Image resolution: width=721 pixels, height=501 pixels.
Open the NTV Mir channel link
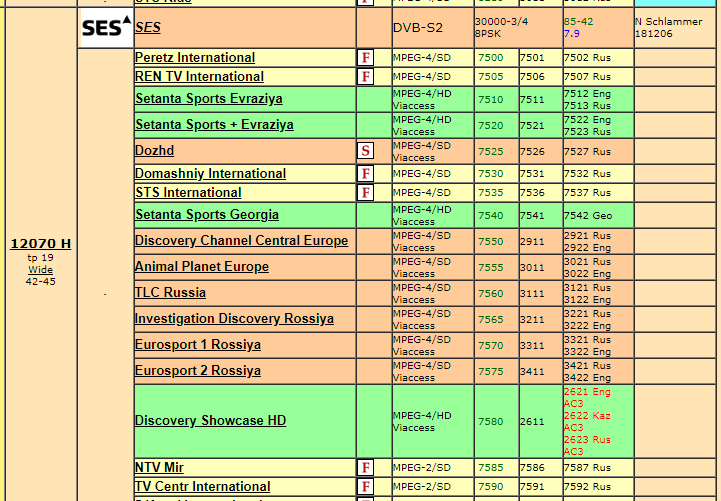point(159,467)
